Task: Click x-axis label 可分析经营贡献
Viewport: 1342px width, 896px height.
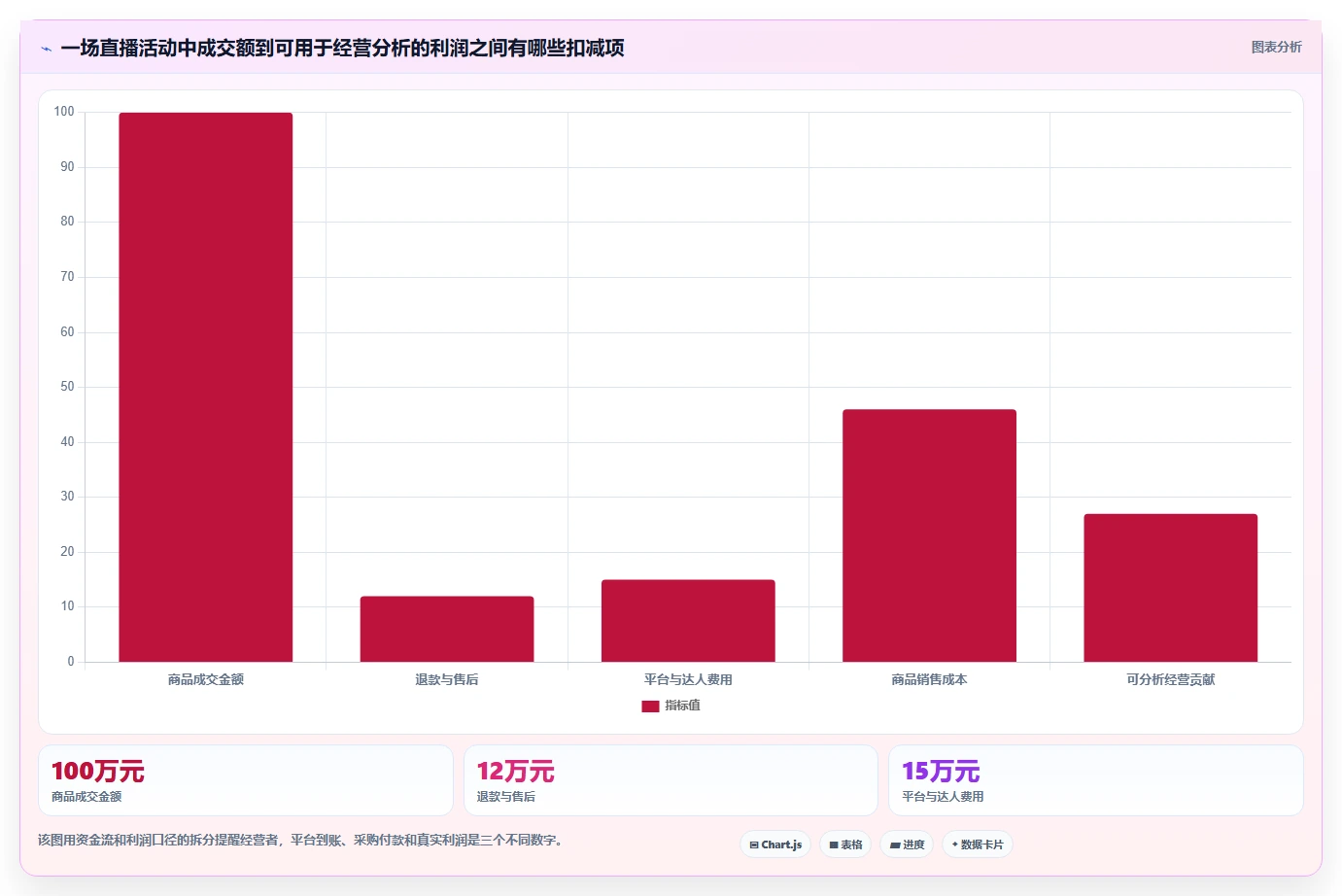Action: tap(1171, 679)
